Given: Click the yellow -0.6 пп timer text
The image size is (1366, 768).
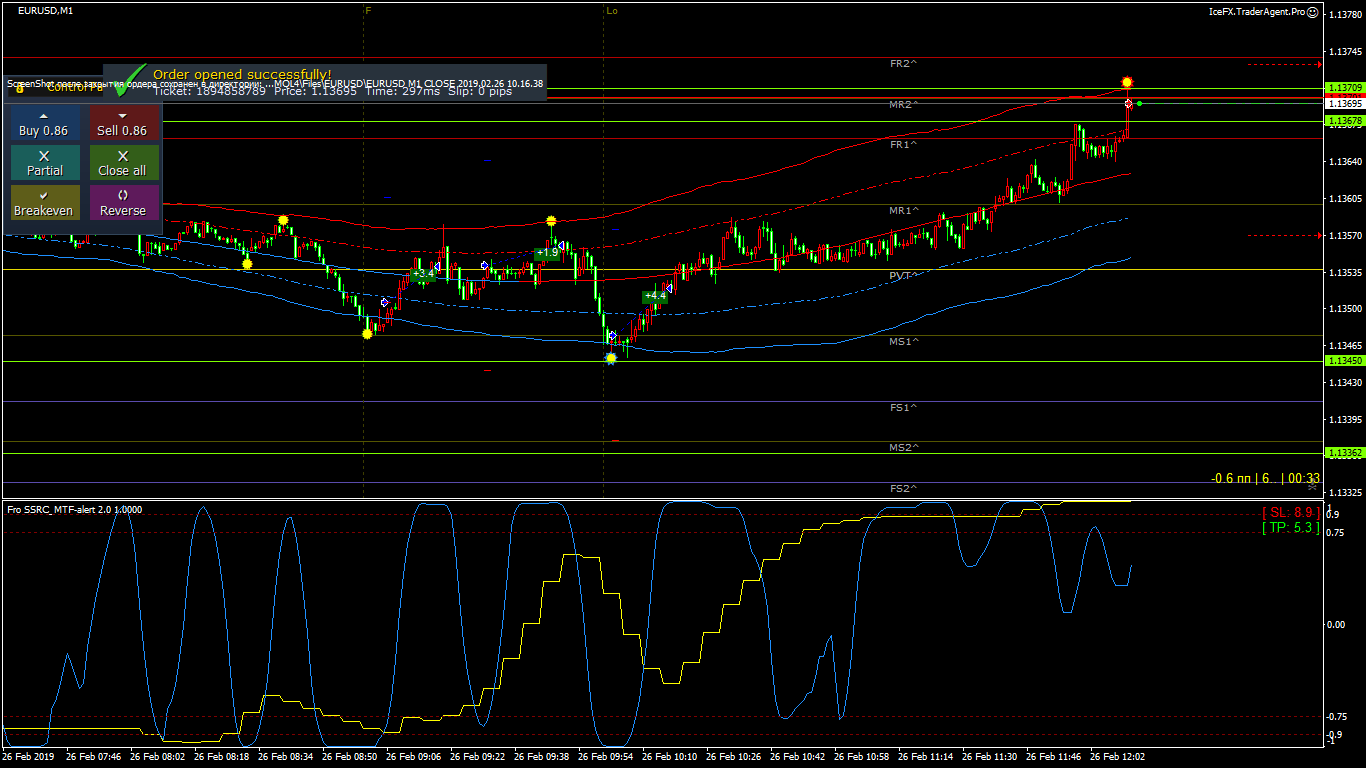Looking at the screenshot, I should click(x=1265, y=478).
